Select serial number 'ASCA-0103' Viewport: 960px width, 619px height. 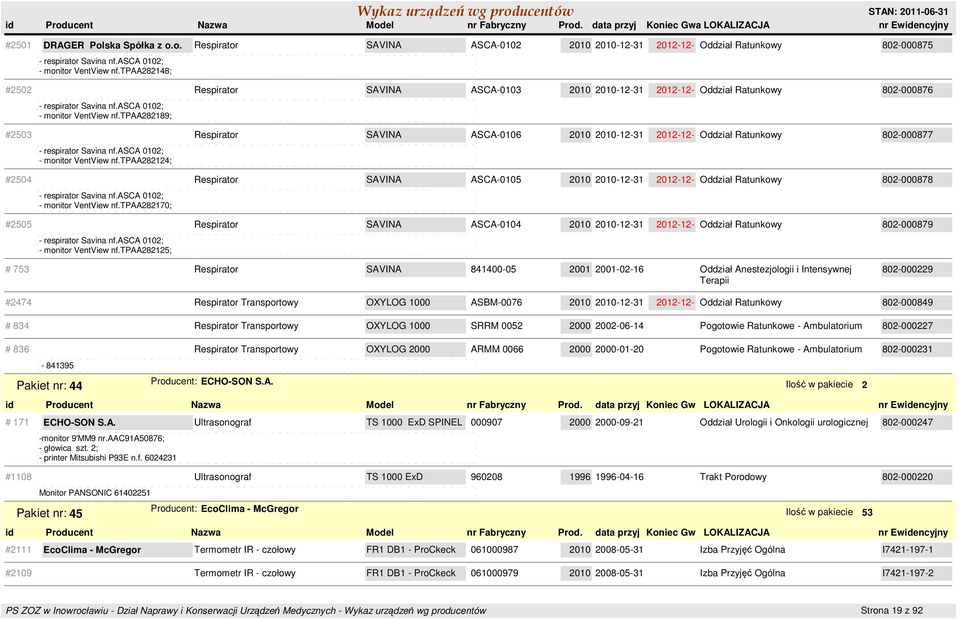click(496, 90)
